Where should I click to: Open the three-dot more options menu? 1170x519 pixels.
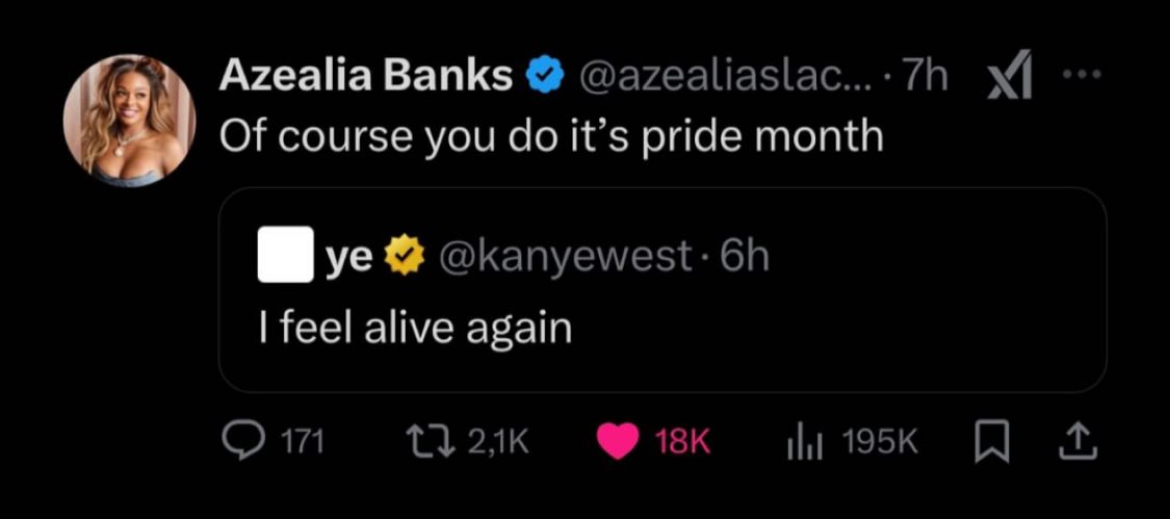point(1083,76)
